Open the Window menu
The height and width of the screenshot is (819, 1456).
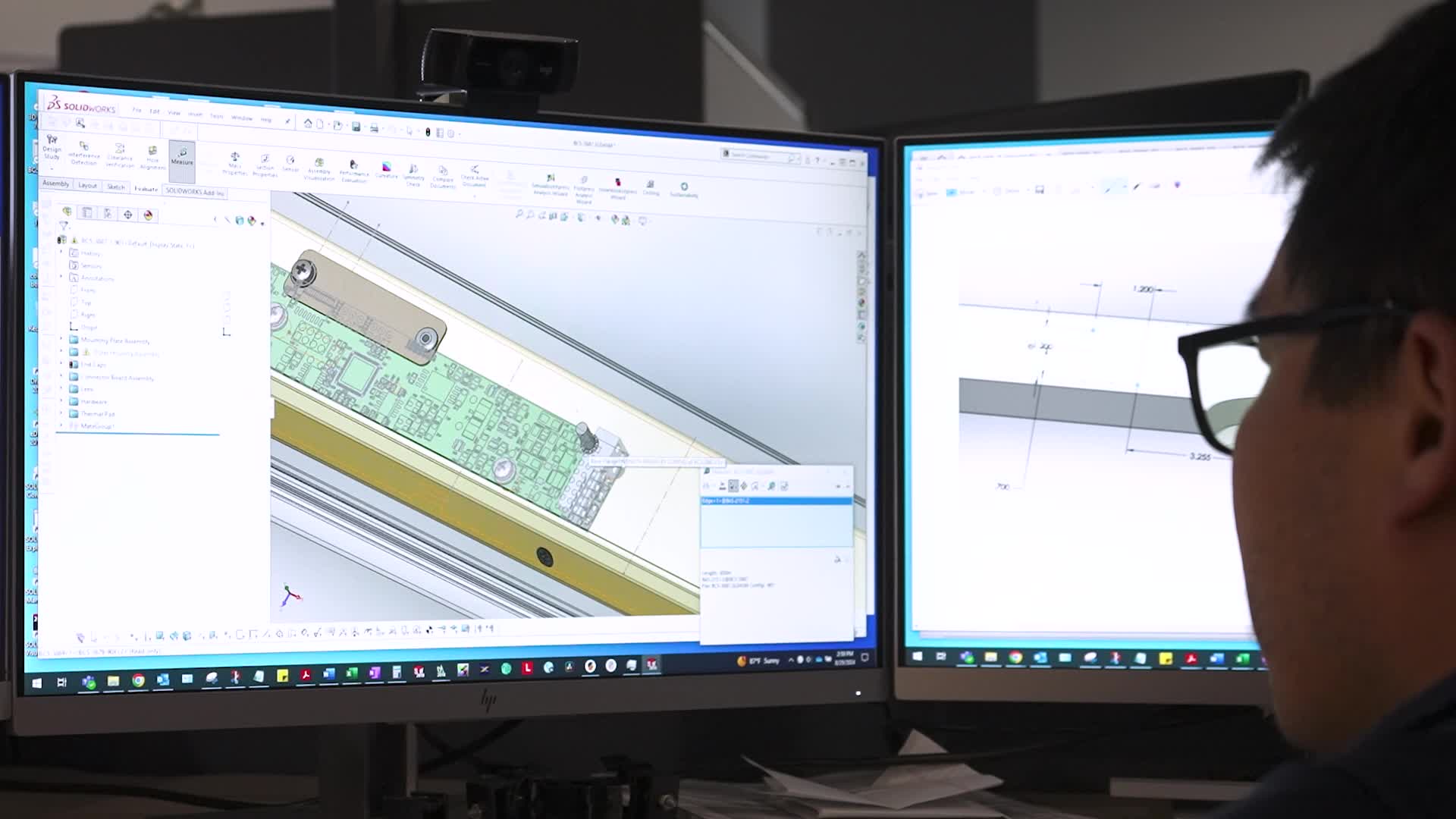pos(242,118)
